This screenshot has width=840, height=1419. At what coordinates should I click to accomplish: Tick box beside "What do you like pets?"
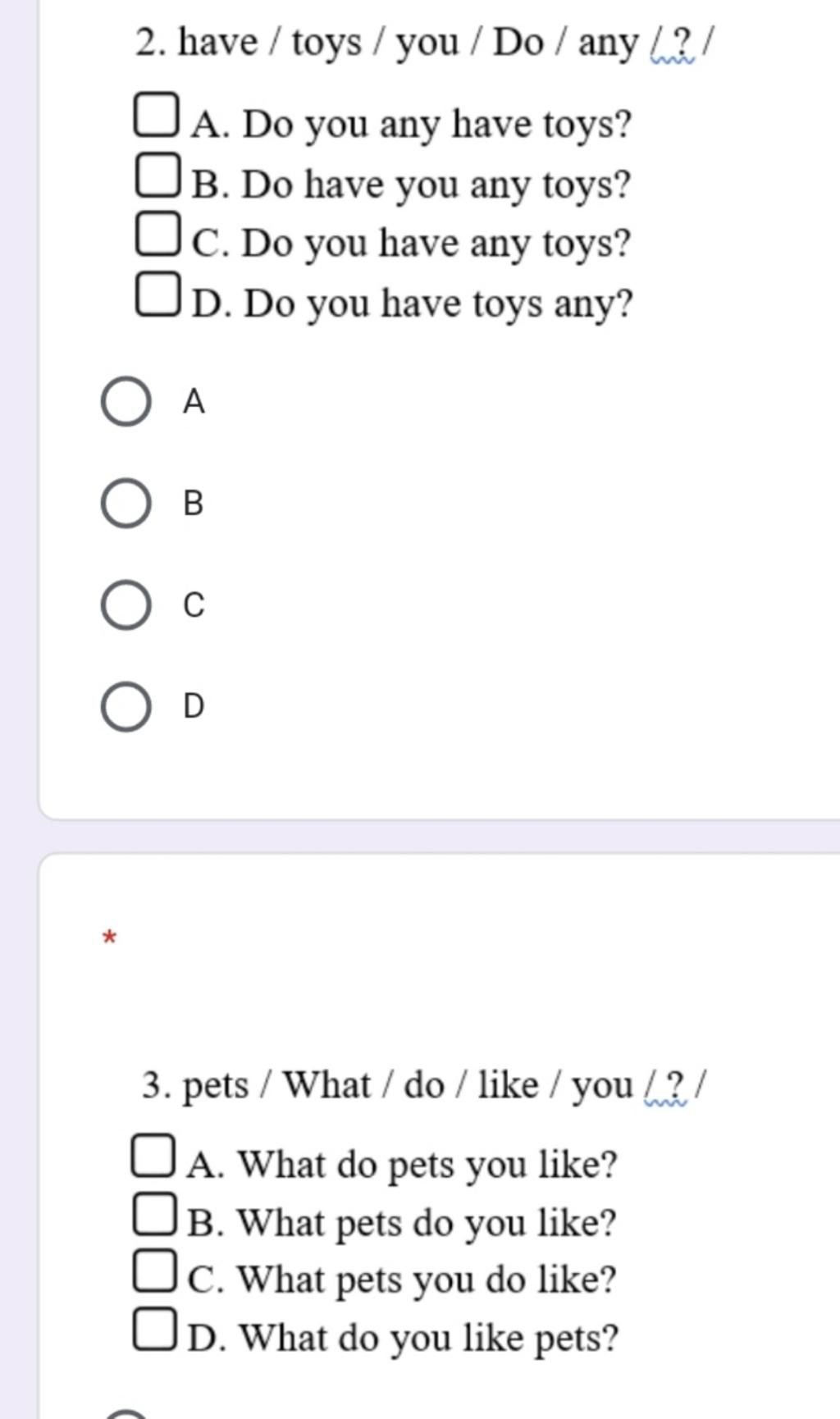[153, 1329]
